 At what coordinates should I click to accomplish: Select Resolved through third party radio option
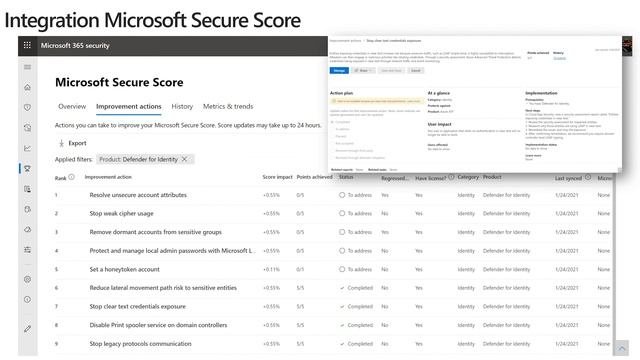332,151
